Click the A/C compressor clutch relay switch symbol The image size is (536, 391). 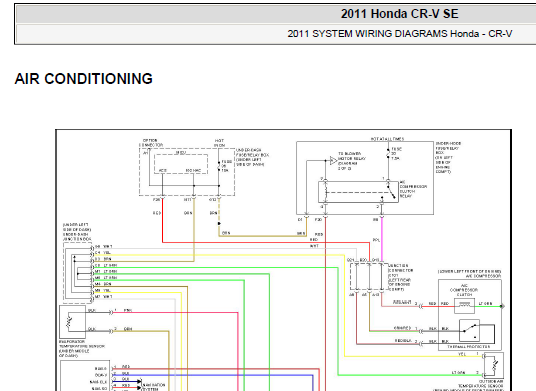coord(390,192)
